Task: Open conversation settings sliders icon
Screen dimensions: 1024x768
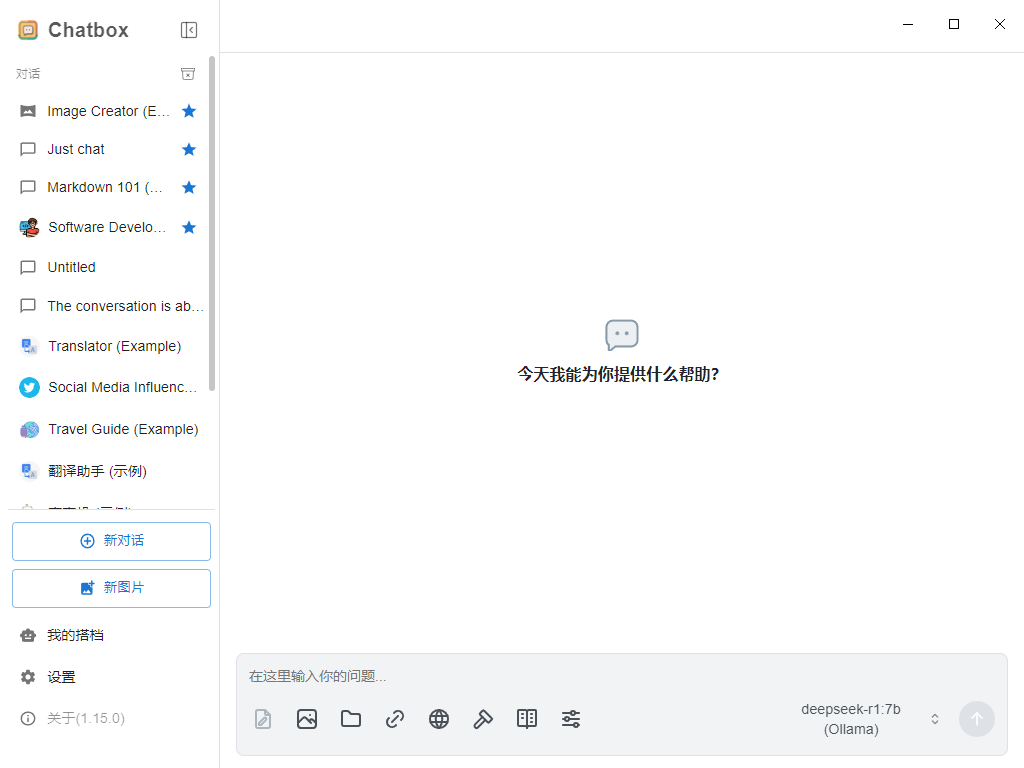Action: coord(571,719)
